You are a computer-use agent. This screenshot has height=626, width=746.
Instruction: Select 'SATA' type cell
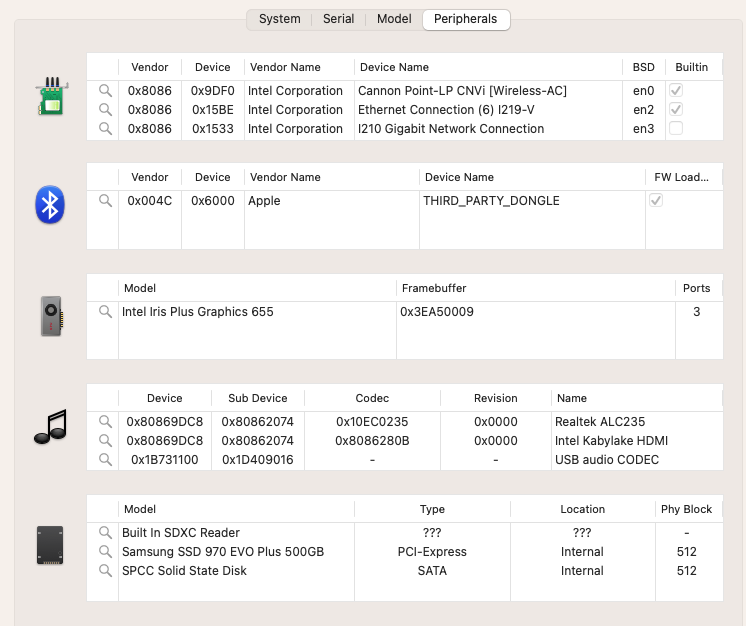point(432,570)
